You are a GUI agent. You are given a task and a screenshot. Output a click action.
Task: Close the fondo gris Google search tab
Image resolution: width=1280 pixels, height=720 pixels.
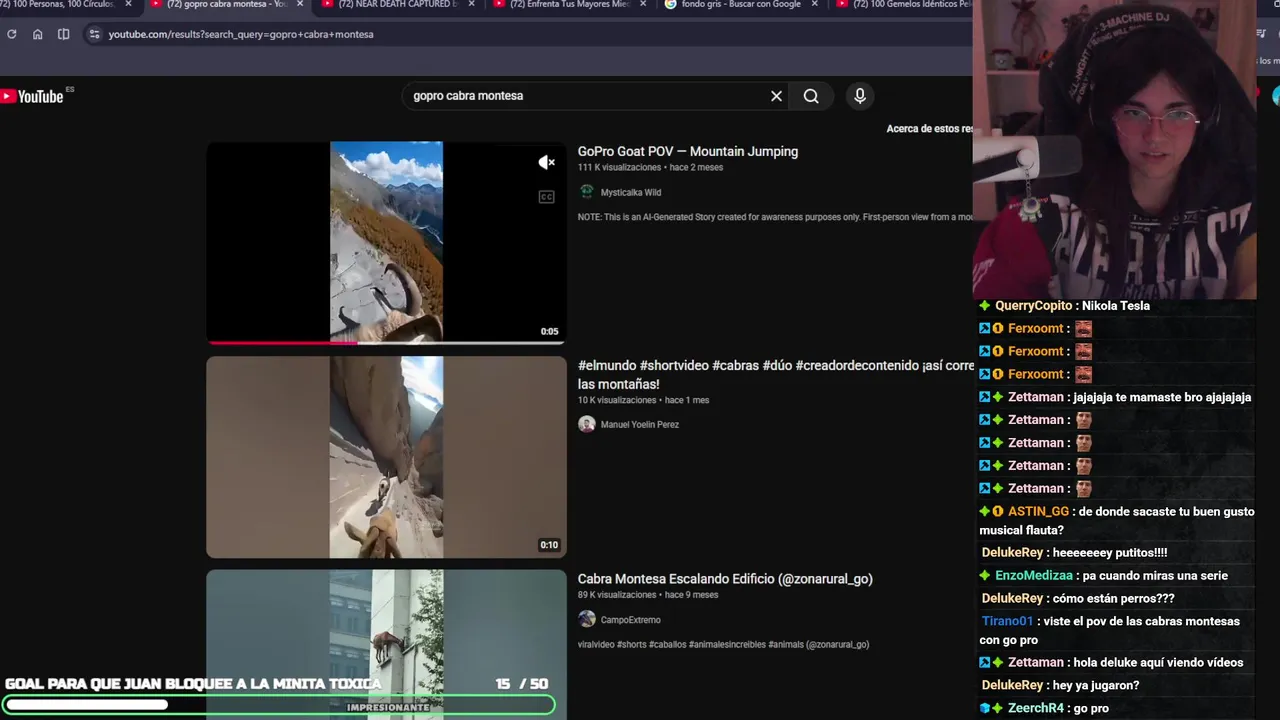click(x=814, y=4)
